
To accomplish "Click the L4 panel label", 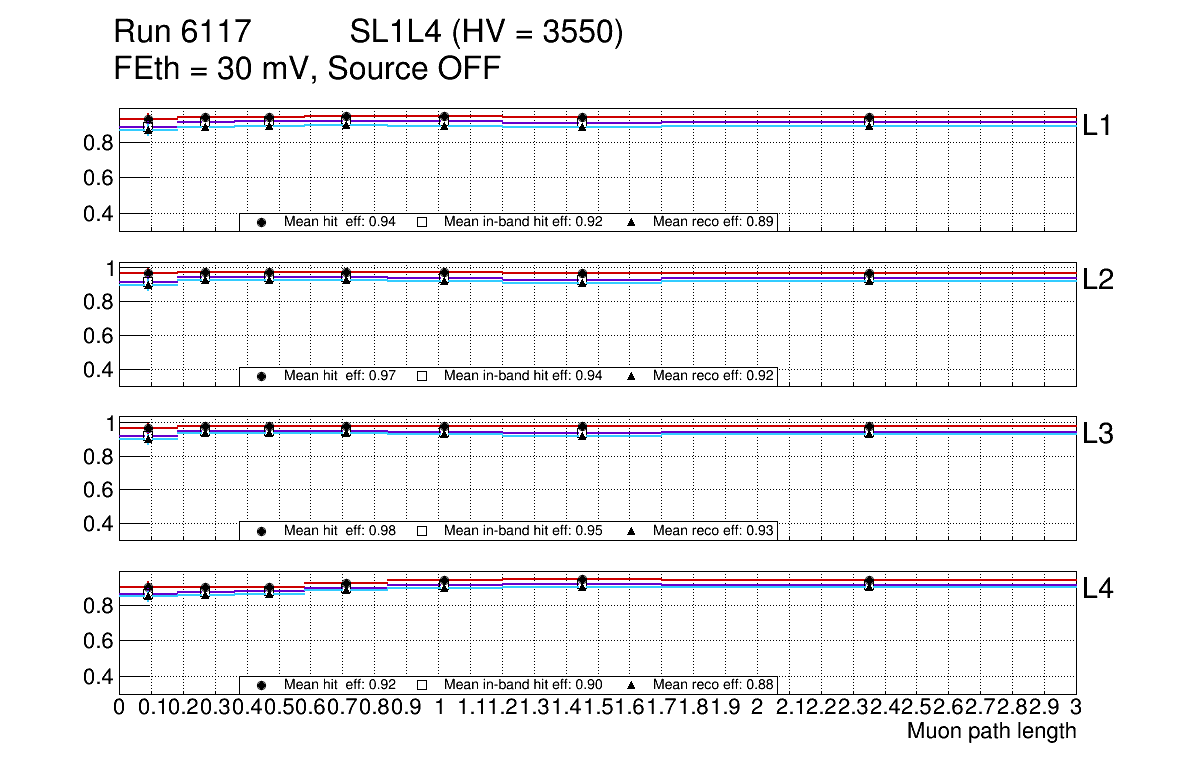I will (1100, 590).
